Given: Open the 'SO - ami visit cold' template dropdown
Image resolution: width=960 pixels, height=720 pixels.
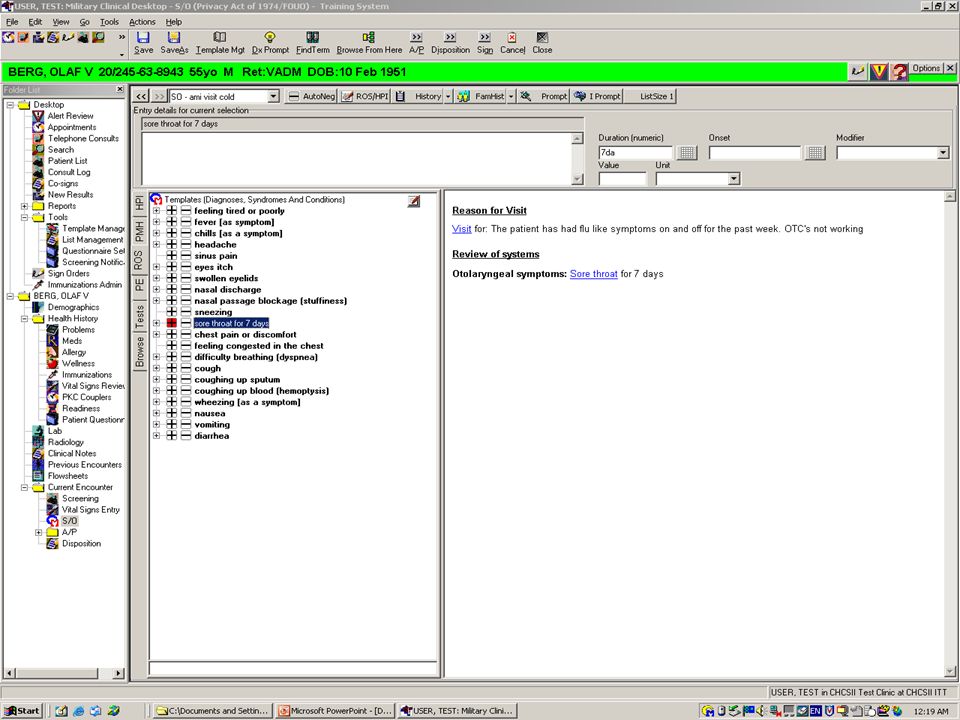Looking at the screenshot, I should [x=273, y=96].
